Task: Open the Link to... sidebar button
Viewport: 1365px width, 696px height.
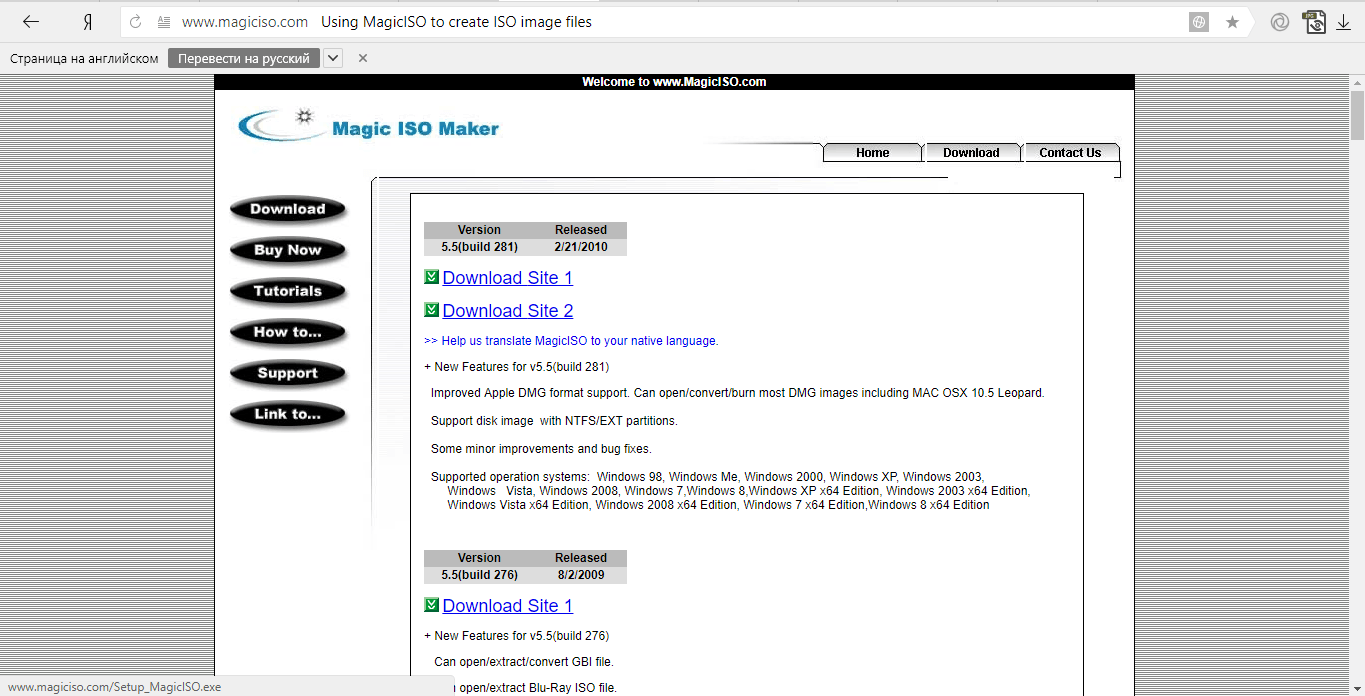Action: (288, 414)
